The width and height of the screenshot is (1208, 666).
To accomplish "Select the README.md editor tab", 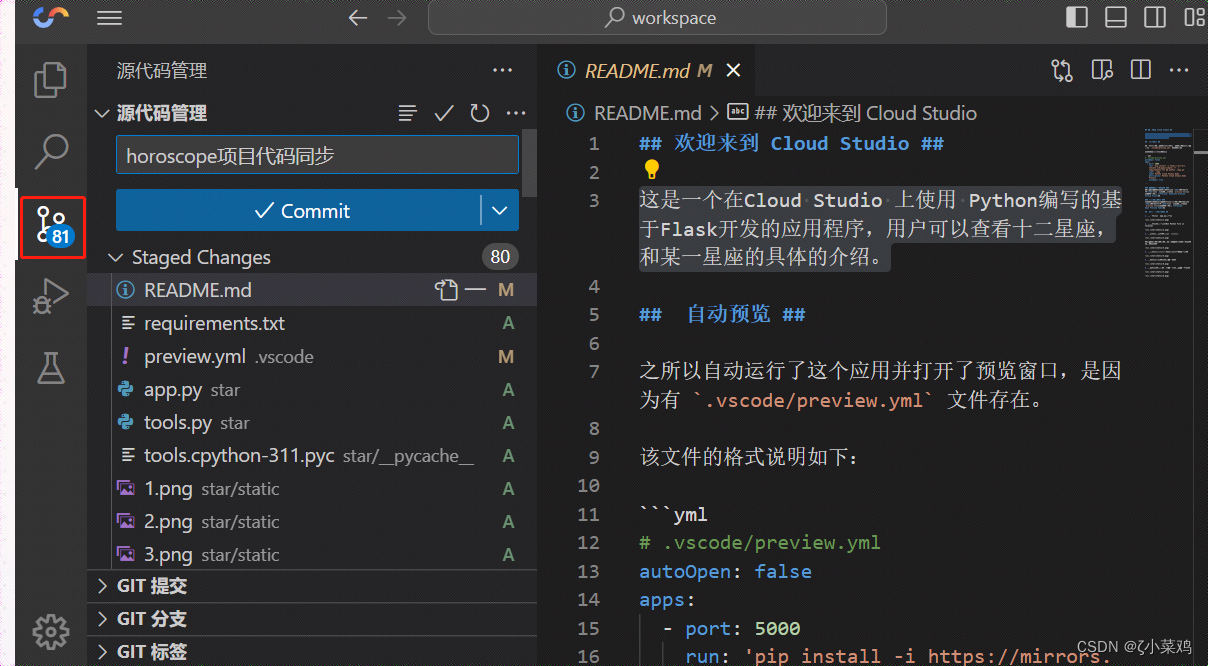I will coord(640,70).
